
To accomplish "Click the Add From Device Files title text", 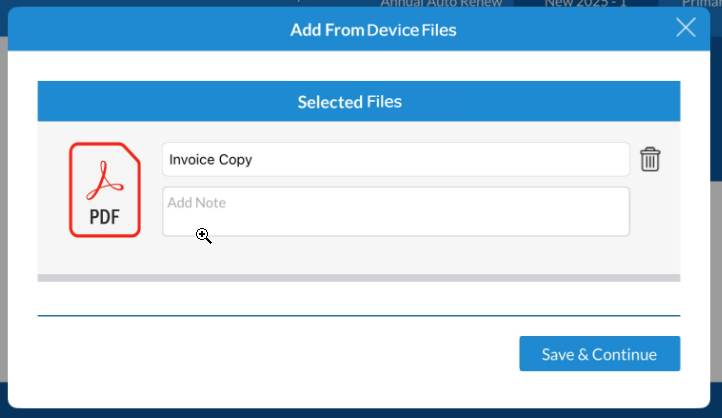I will point(372,30).
